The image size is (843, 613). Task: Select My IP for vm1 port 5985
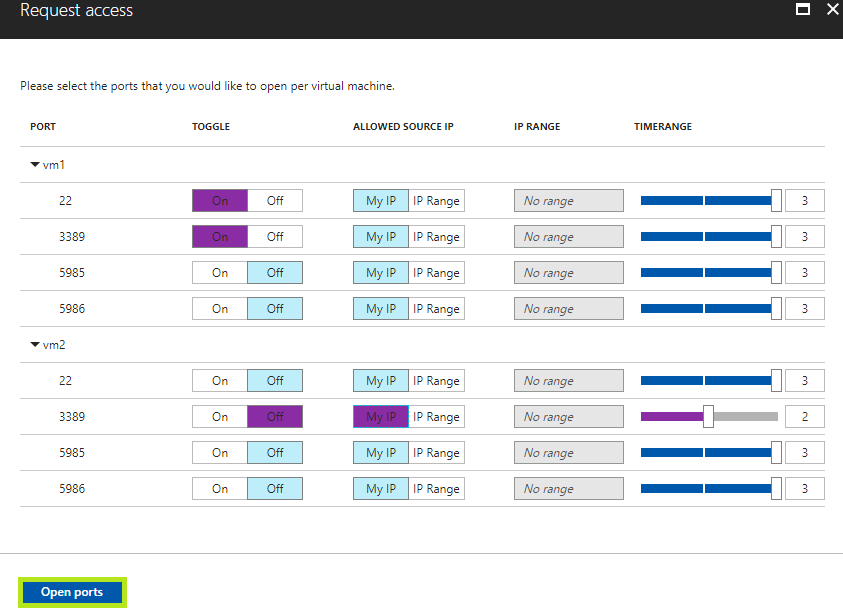tap(381, 273)
